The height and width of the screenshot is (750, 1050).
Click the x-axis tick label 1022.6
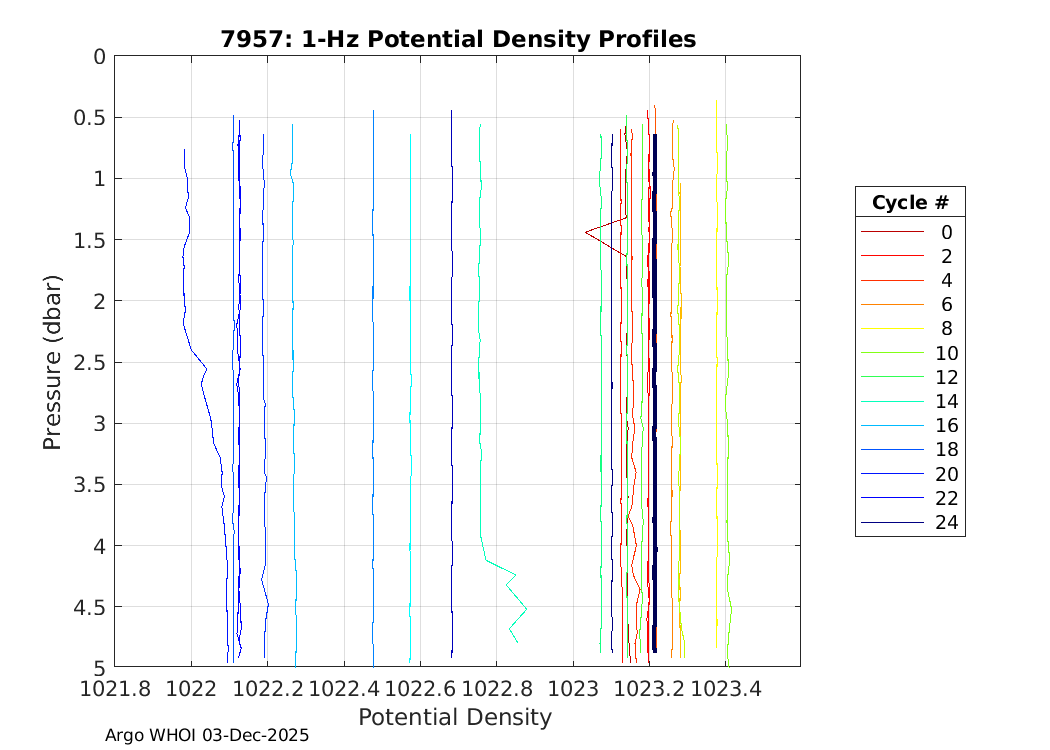tap(420, 689)
